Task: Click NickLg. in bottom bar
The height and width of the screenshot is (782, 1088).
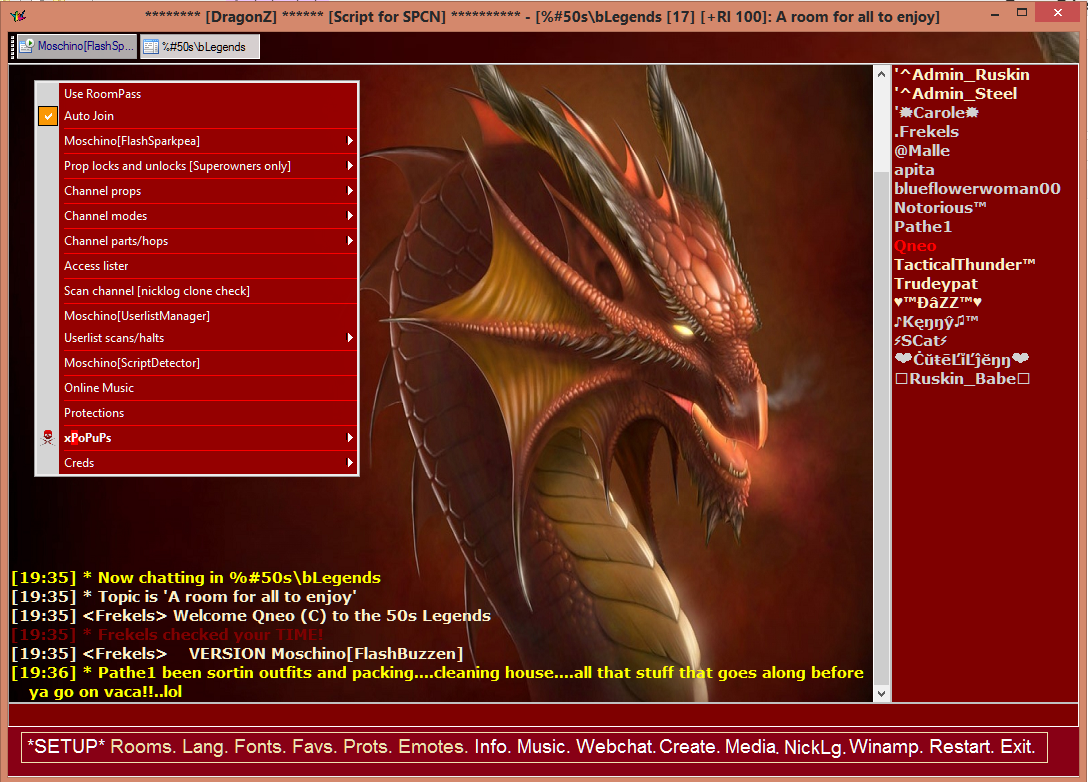Action: pyautogui.click(x=815, y=747)
